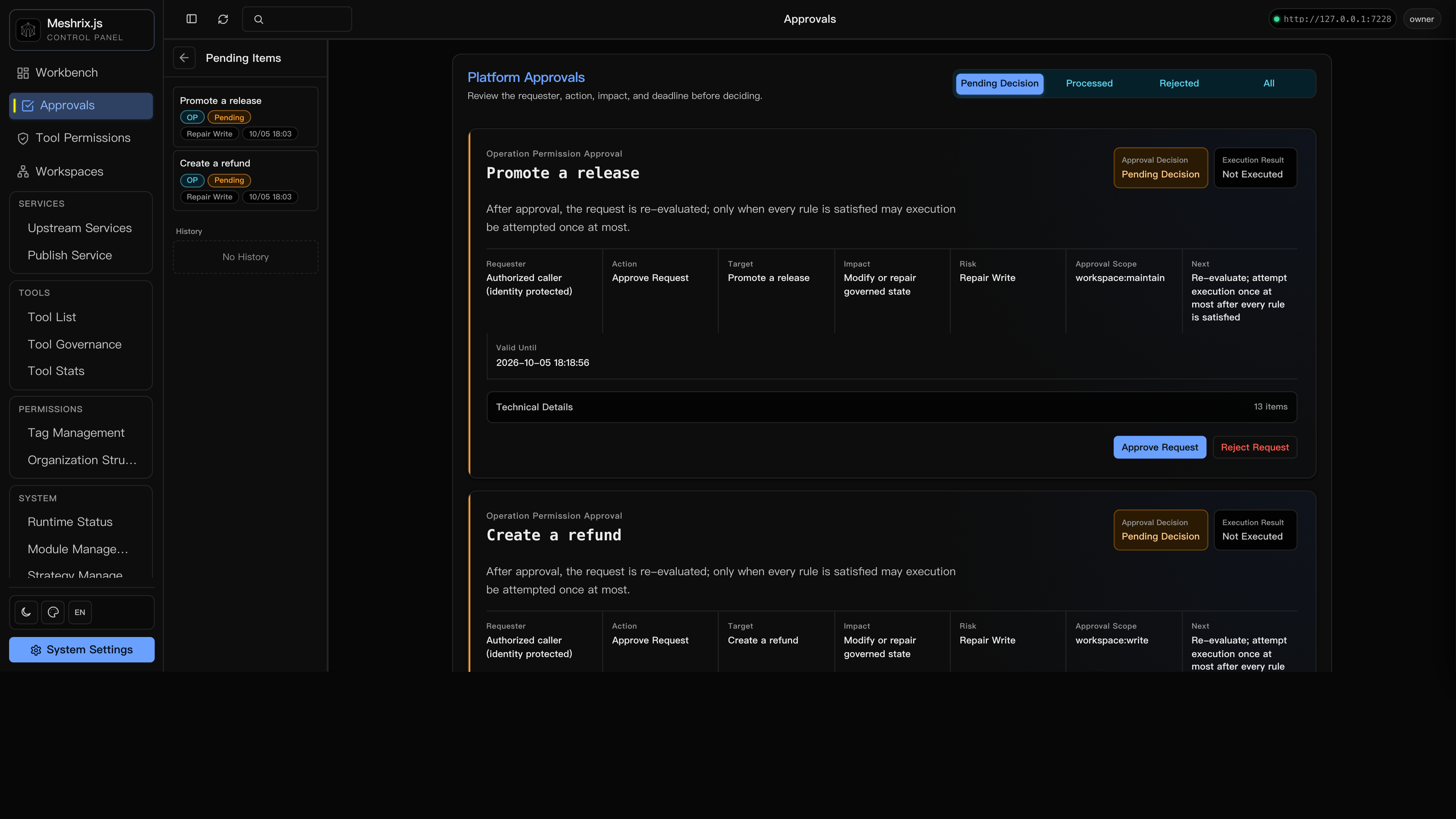Click the Workspaces hierarchy icon
The height and width of the screenshot is (819, 1456).
pyautogui.click(x=23, y=172)
